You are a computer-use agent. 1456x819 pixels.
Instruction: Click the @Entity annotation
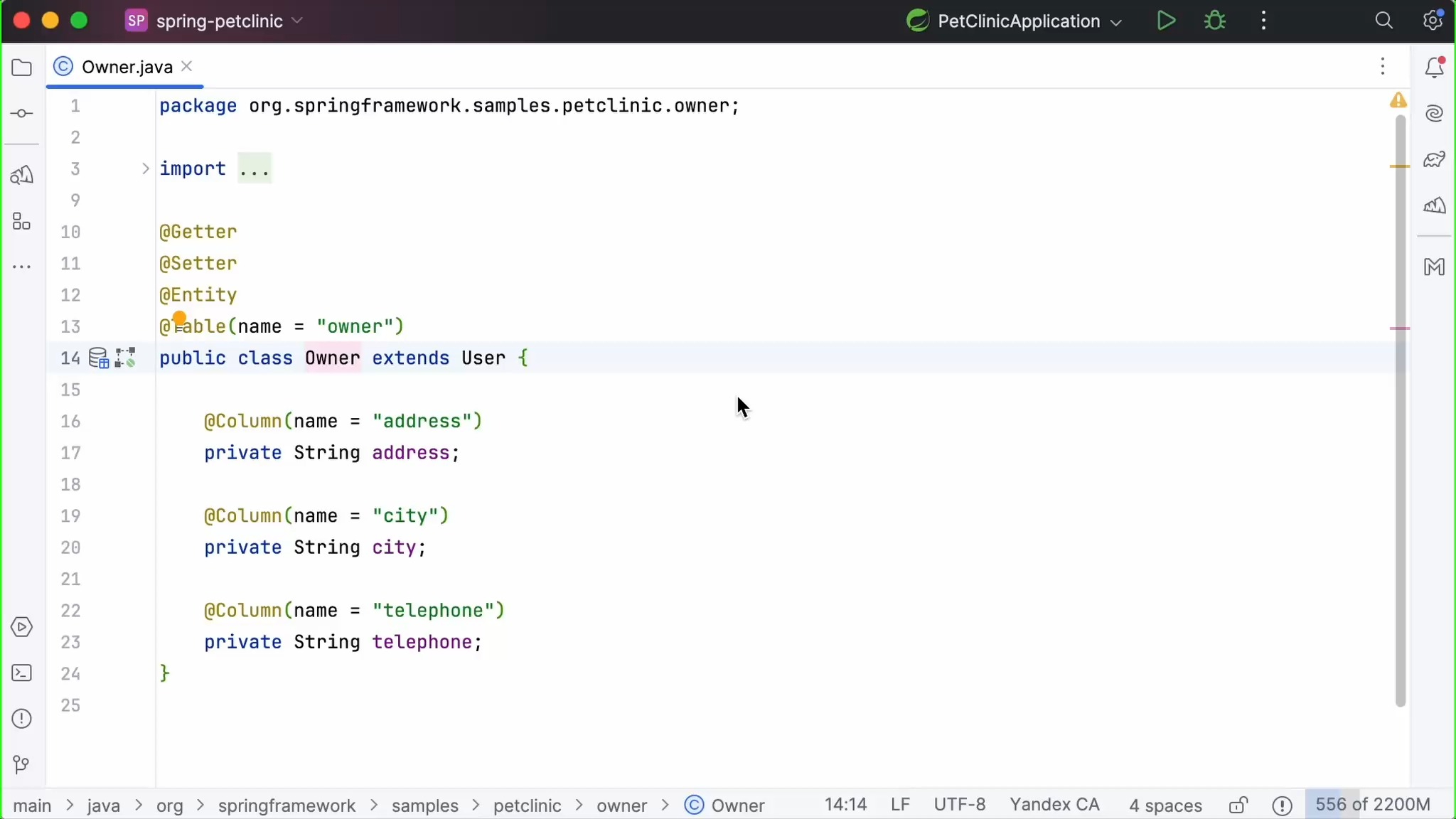click(198, 294)
